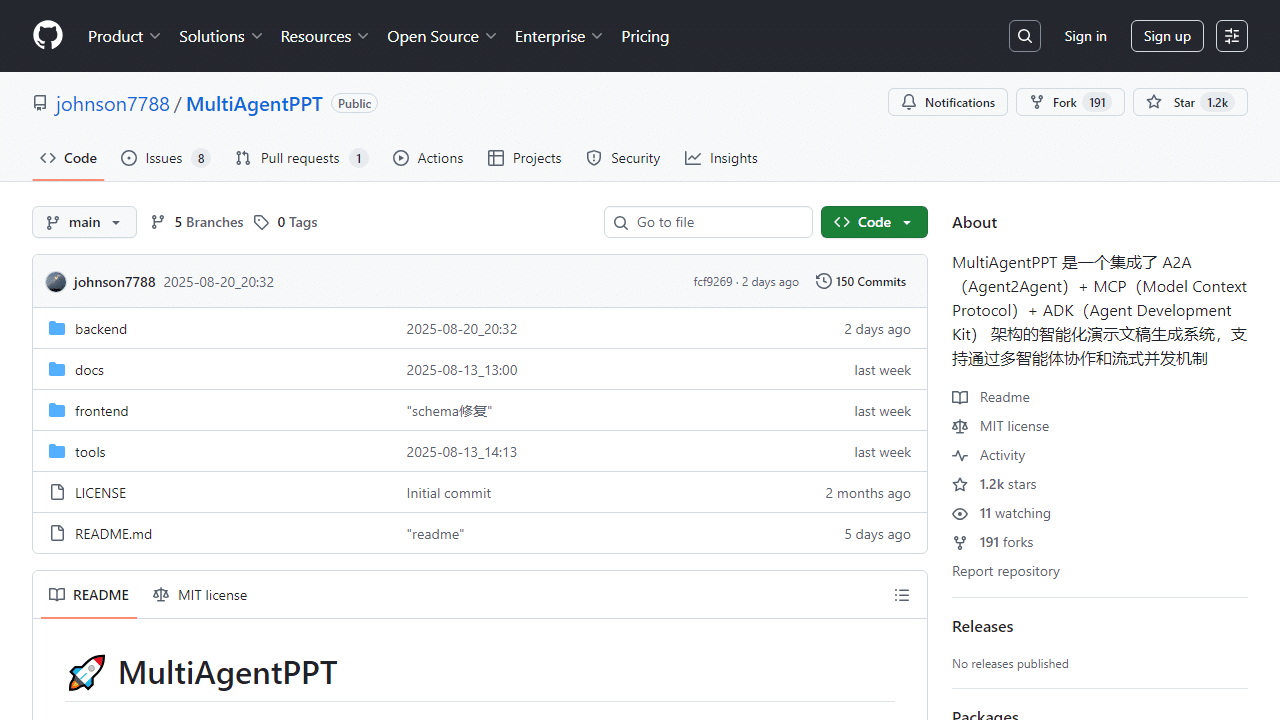Select the README tab in file viewer
Screen dimensions: 1280x720
(89, 595)
